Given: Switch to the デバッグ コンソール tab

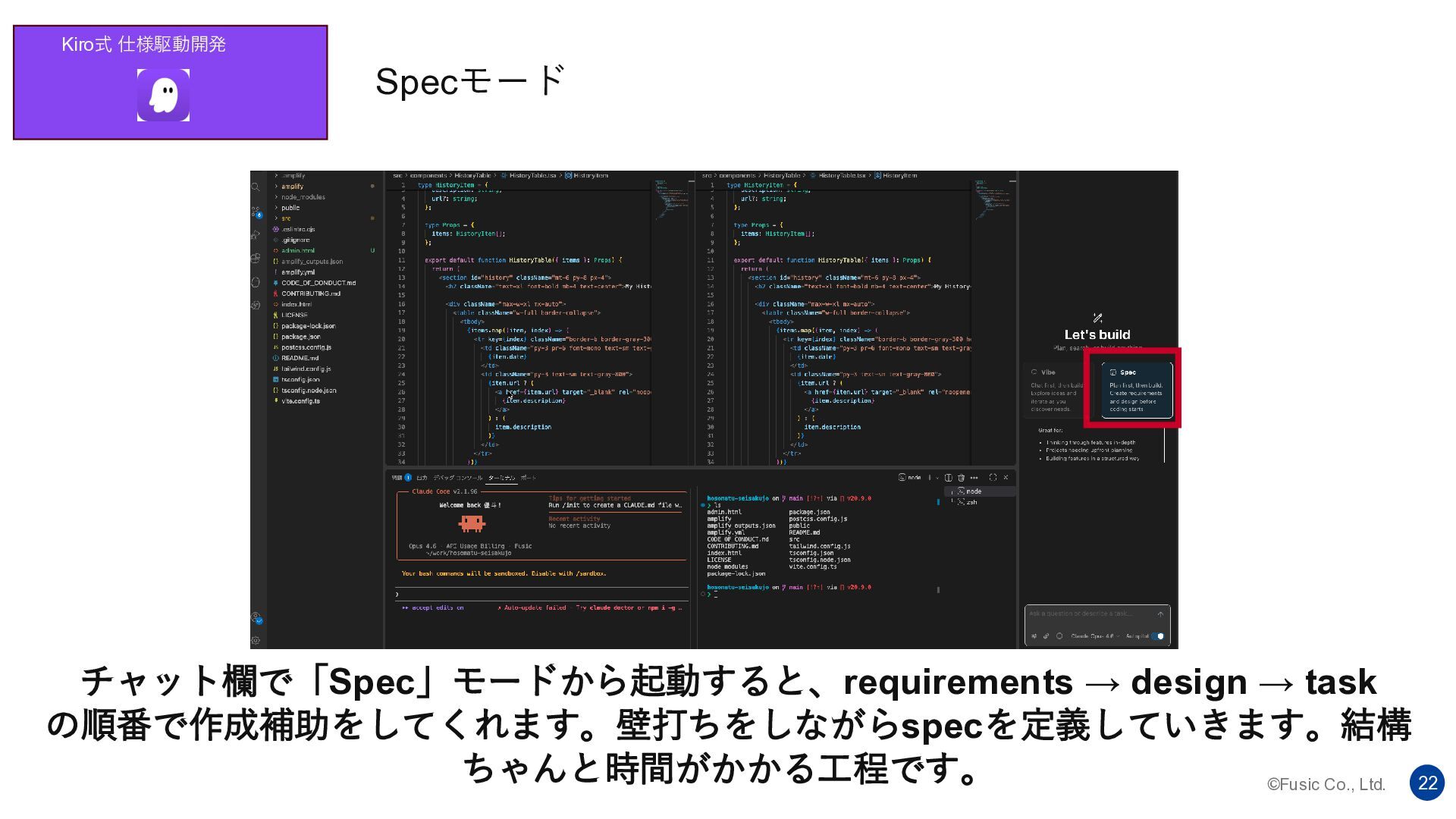Looking at the screenshot, I should point(457,478).
